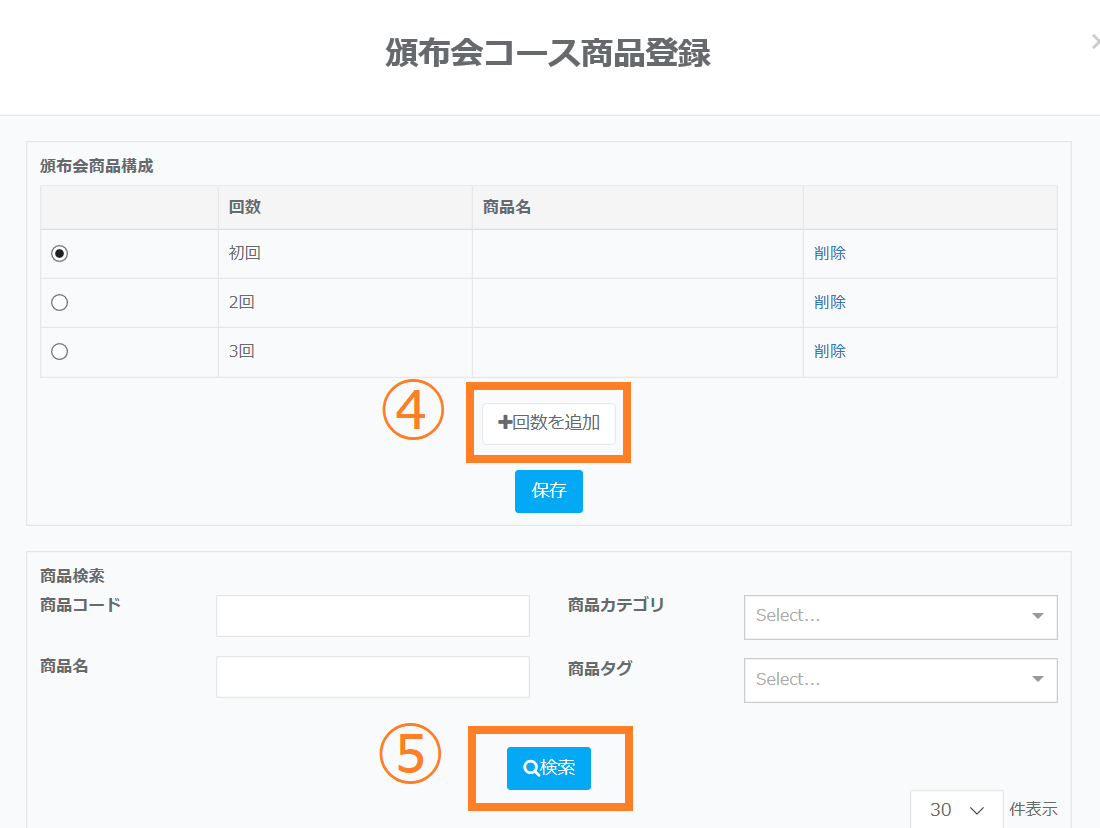Select the 初回 radio button

click(59, 254)
